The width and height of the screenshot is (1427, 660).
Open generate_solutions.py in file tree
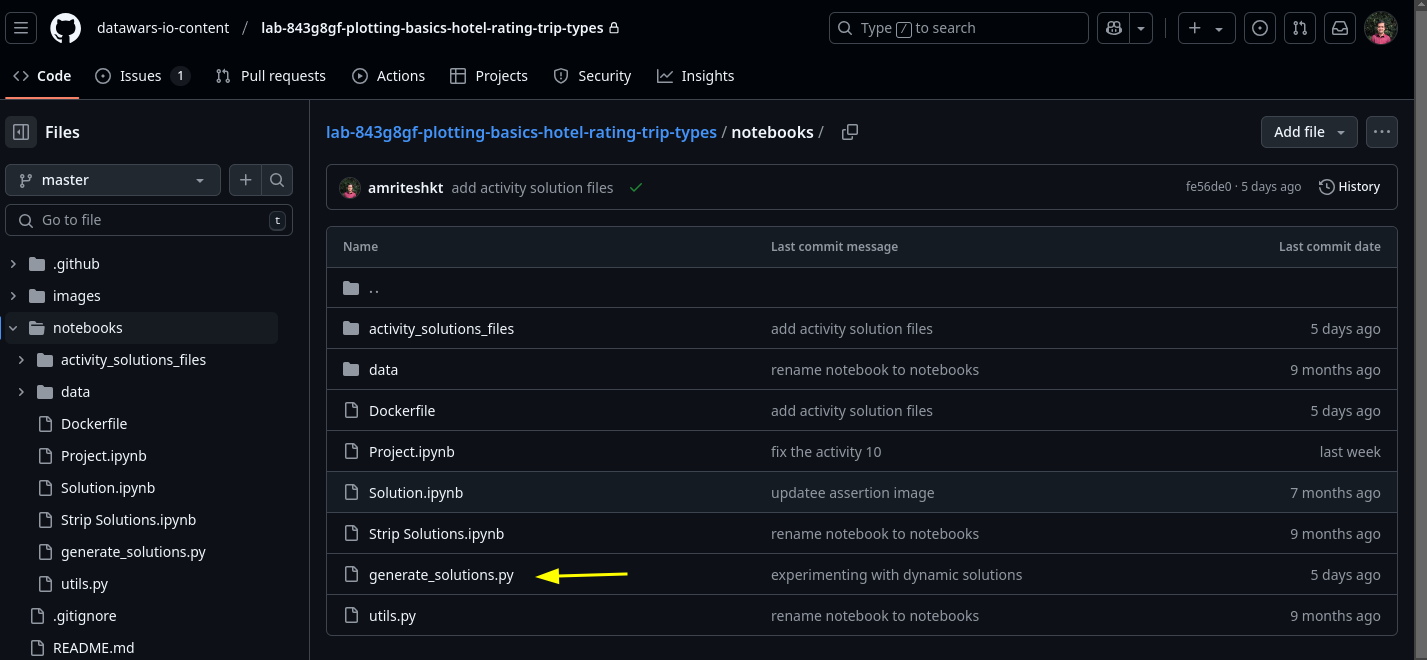pyautogui.click(x=133, y=552)
